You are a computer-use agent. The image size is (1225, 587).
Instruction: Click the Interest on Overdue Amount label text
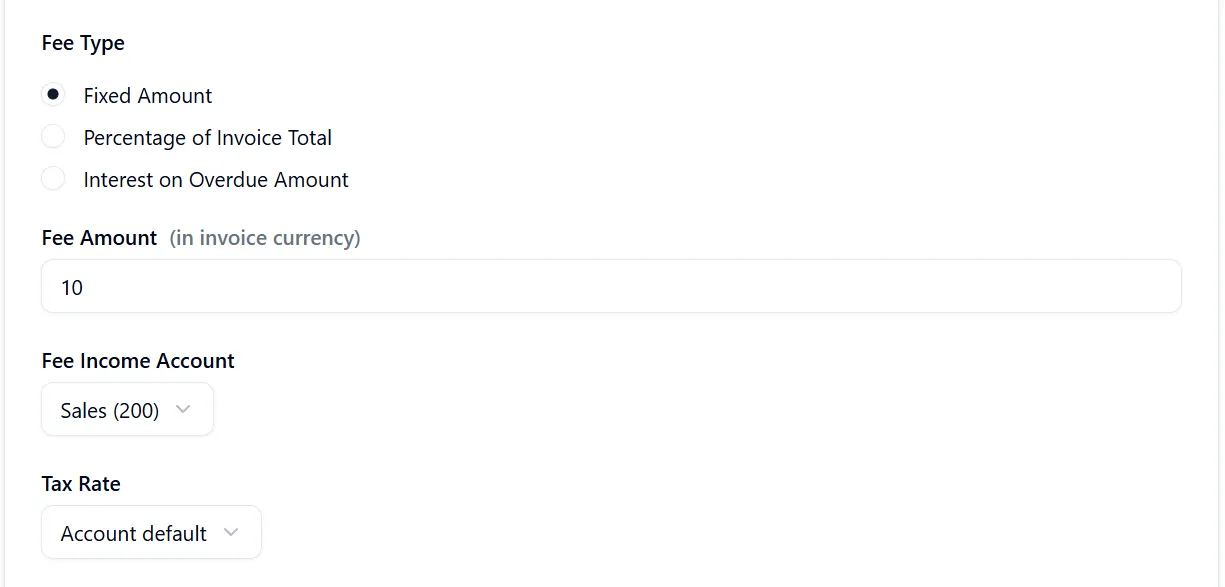pos(215,179)
